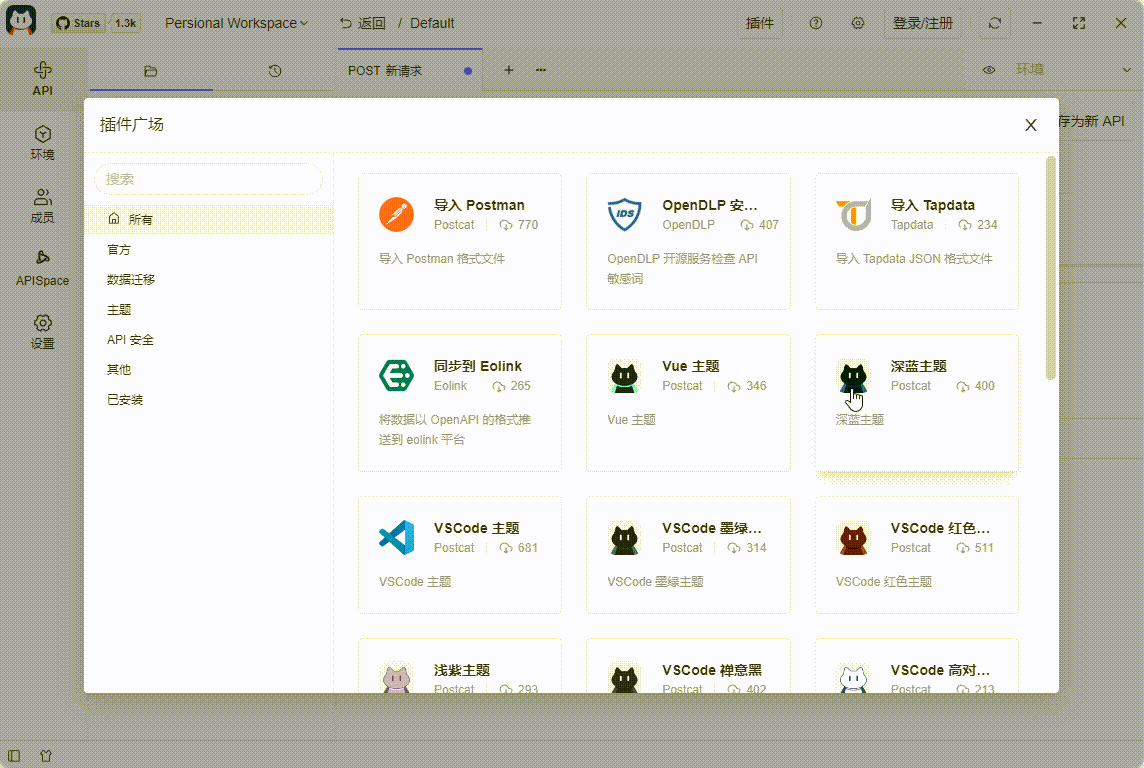Screen dimensions: 1144x768
Task: Click the plugin list vertical scrollbar
Action: [1050, 268]
